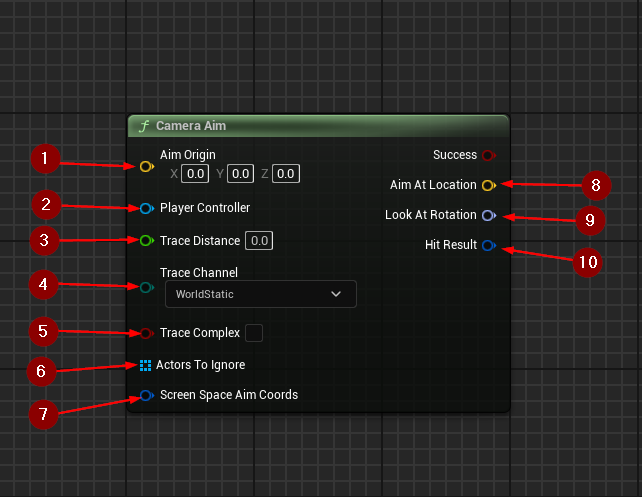Click the Actors To Ignore array pin
The image size is (642, 497).
coord(146,365)
